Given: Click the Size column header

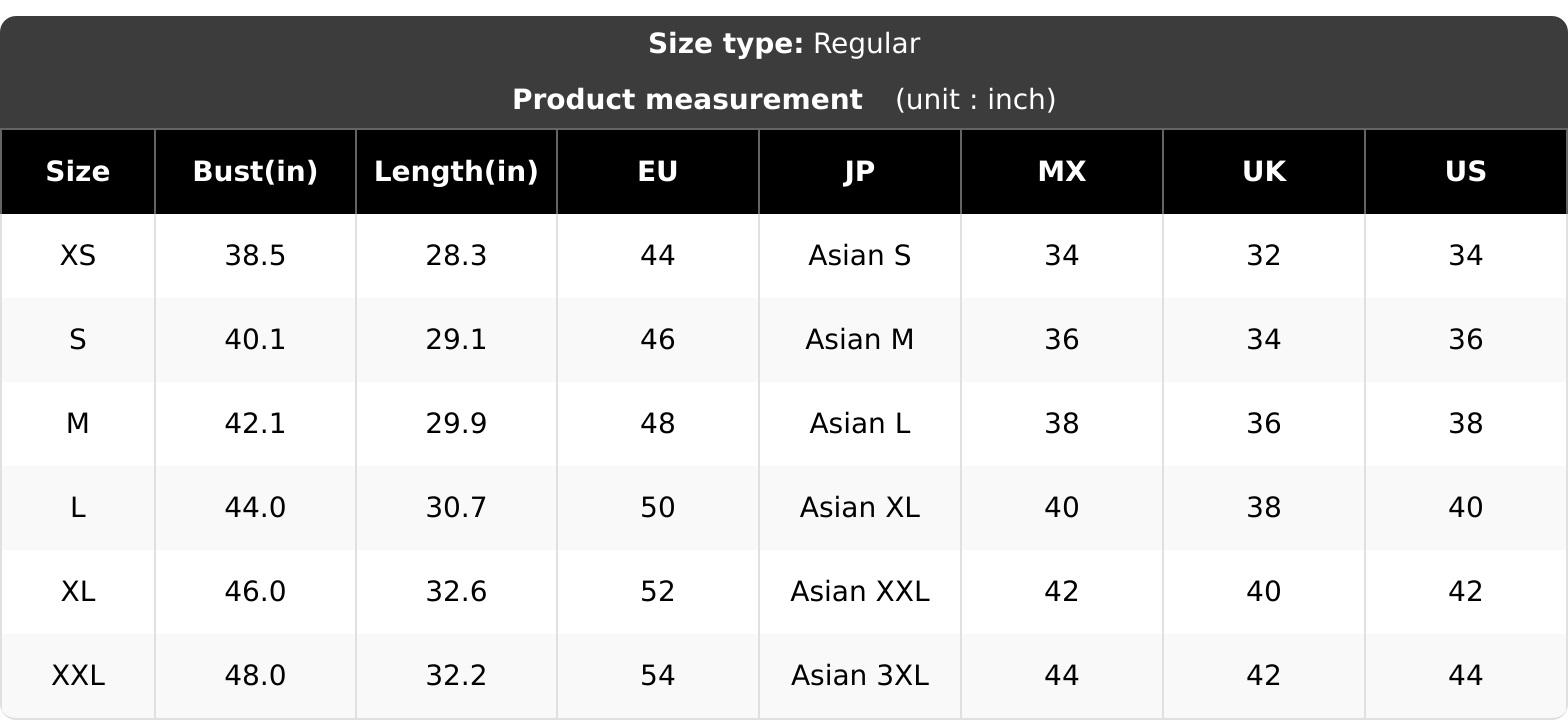Looking at the screenshot, I should (x=78, y=172).
